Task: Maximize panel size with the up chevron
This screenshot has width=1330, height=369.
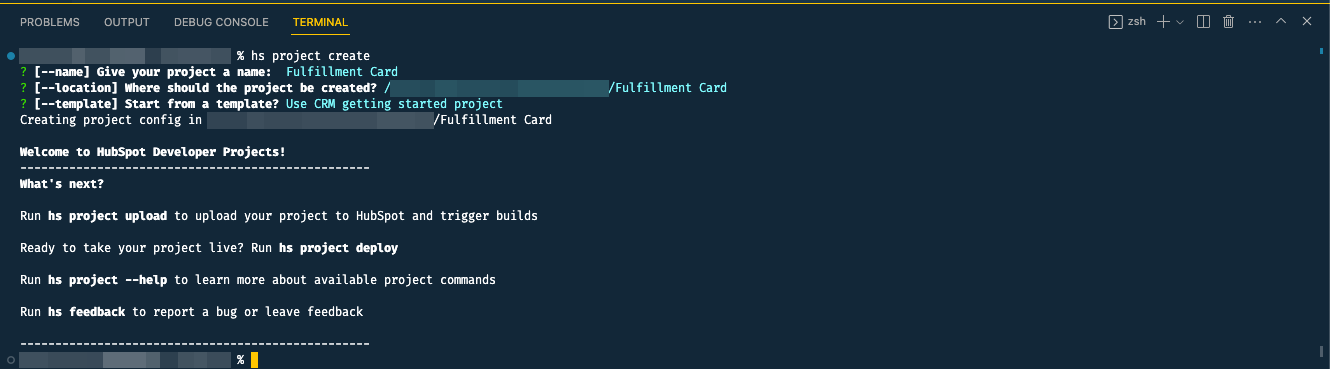Action: (x=1280, y=22)
